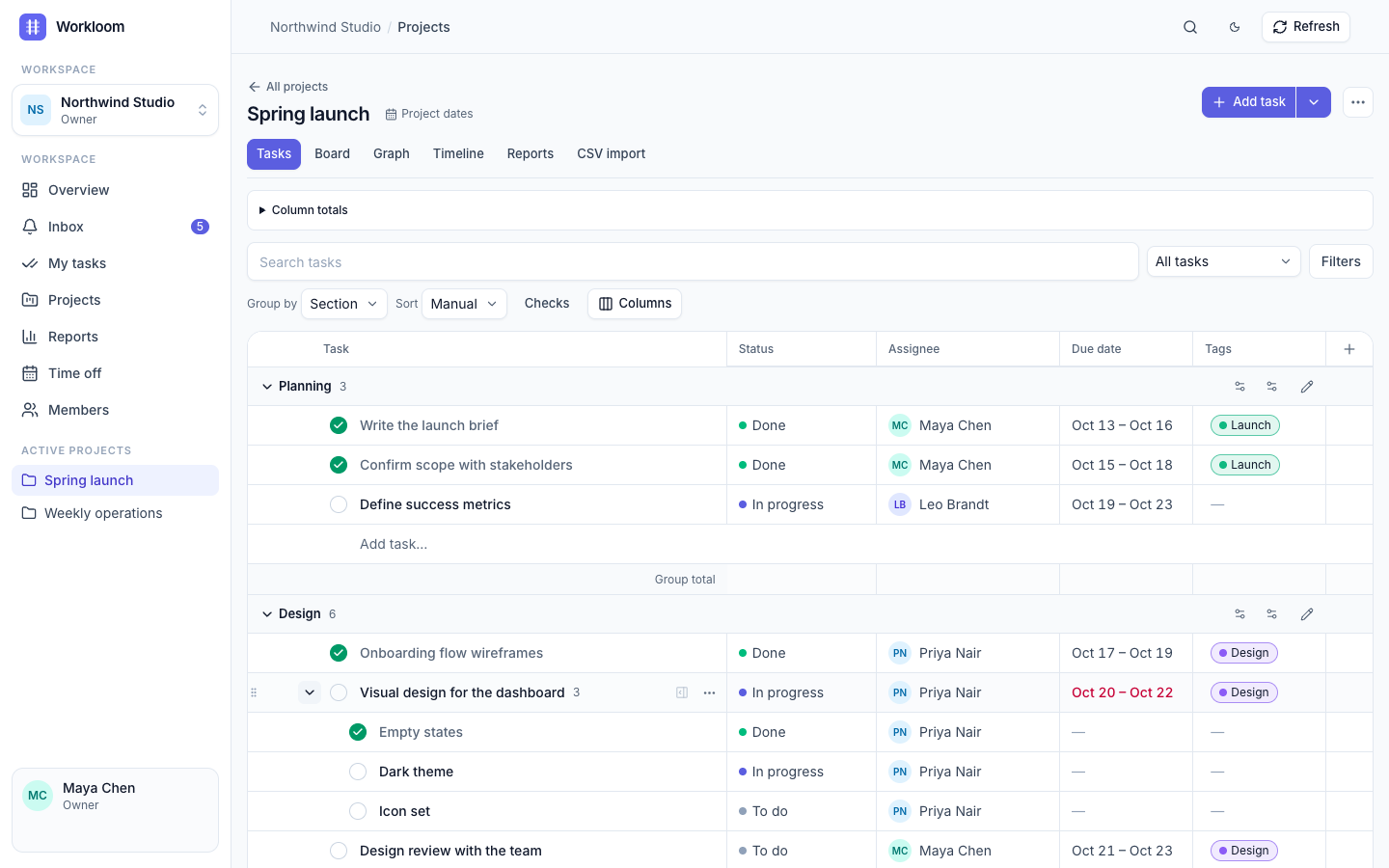This screenshot has height=868, width=1389.
Task: Uncheck Onboarding flow wireframes task
Action: (x=339, y=653)
